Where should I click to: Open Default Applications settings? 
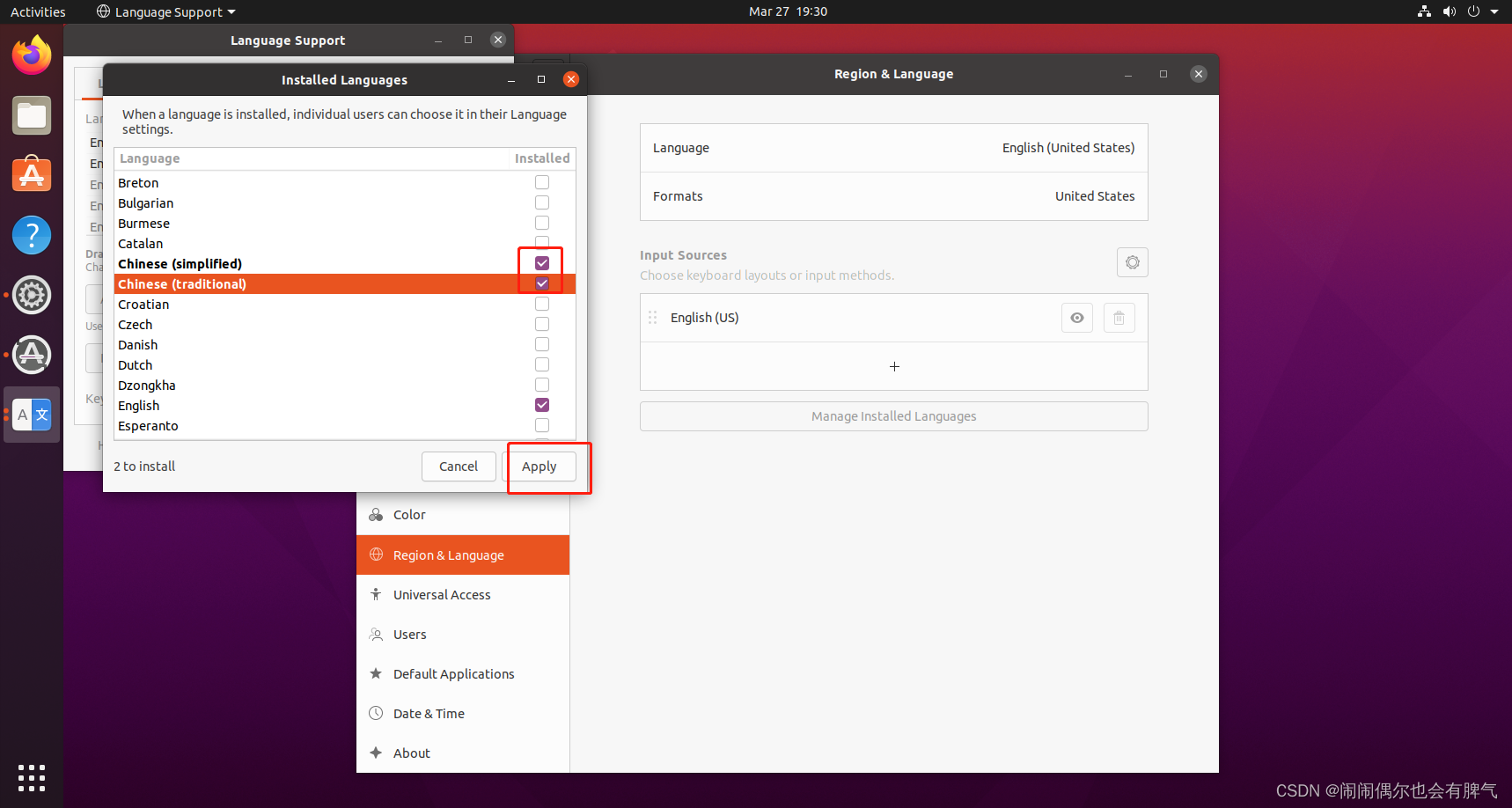[463, 674]
